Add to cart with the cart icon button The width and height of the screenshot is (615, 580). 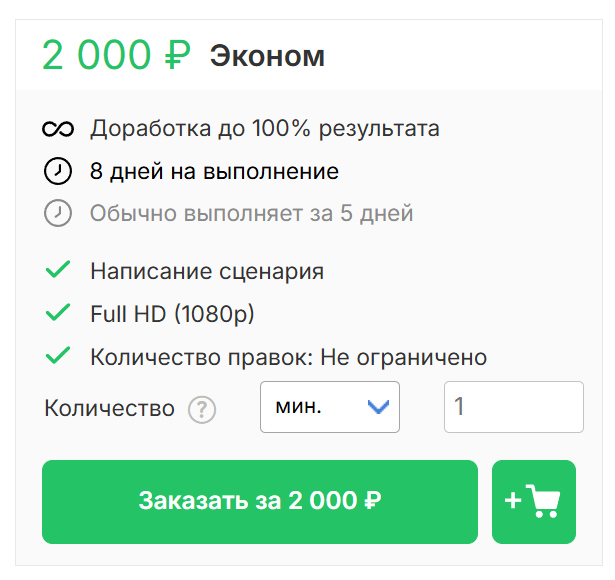tap(533, 501)
